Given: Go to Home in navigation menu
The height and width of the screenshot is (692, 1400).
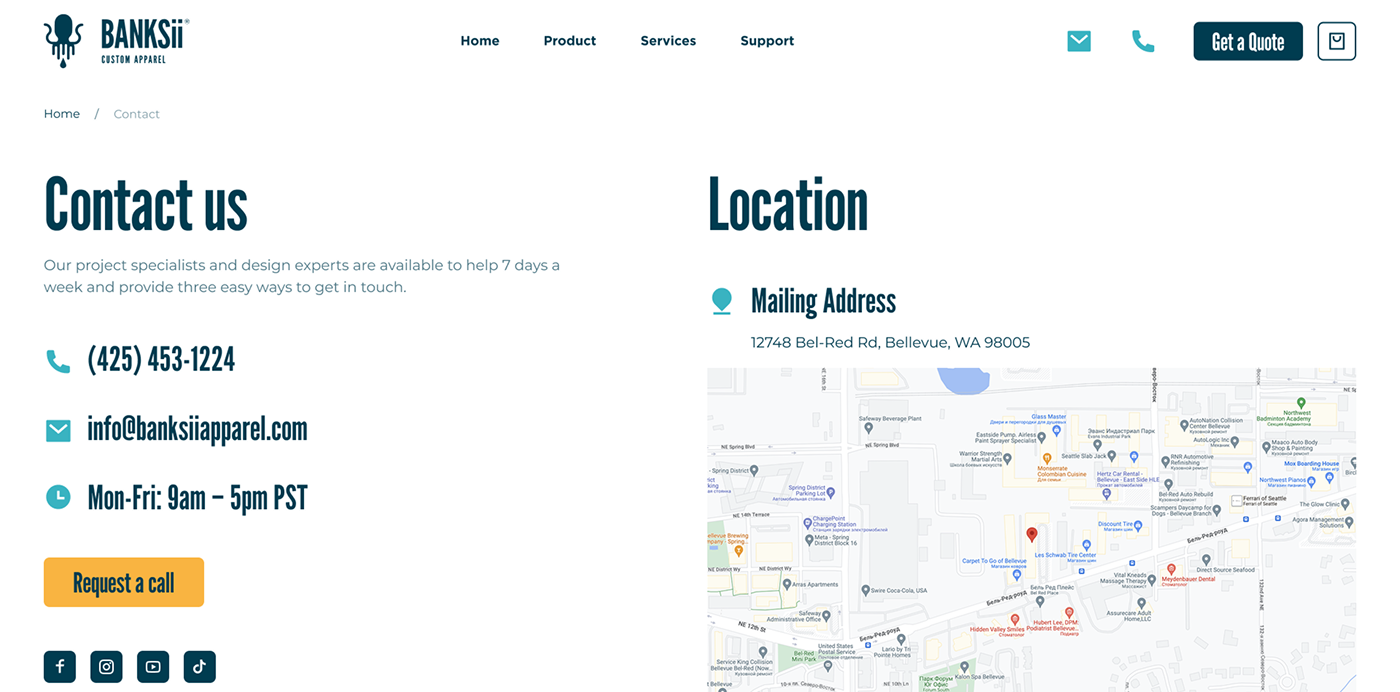Looking at the screenshot, I should (479, 41).
